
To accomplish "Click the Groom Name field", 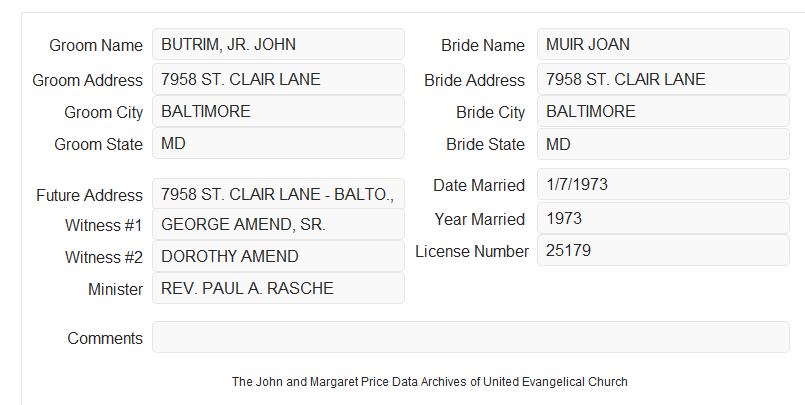I will click(278, 44).
